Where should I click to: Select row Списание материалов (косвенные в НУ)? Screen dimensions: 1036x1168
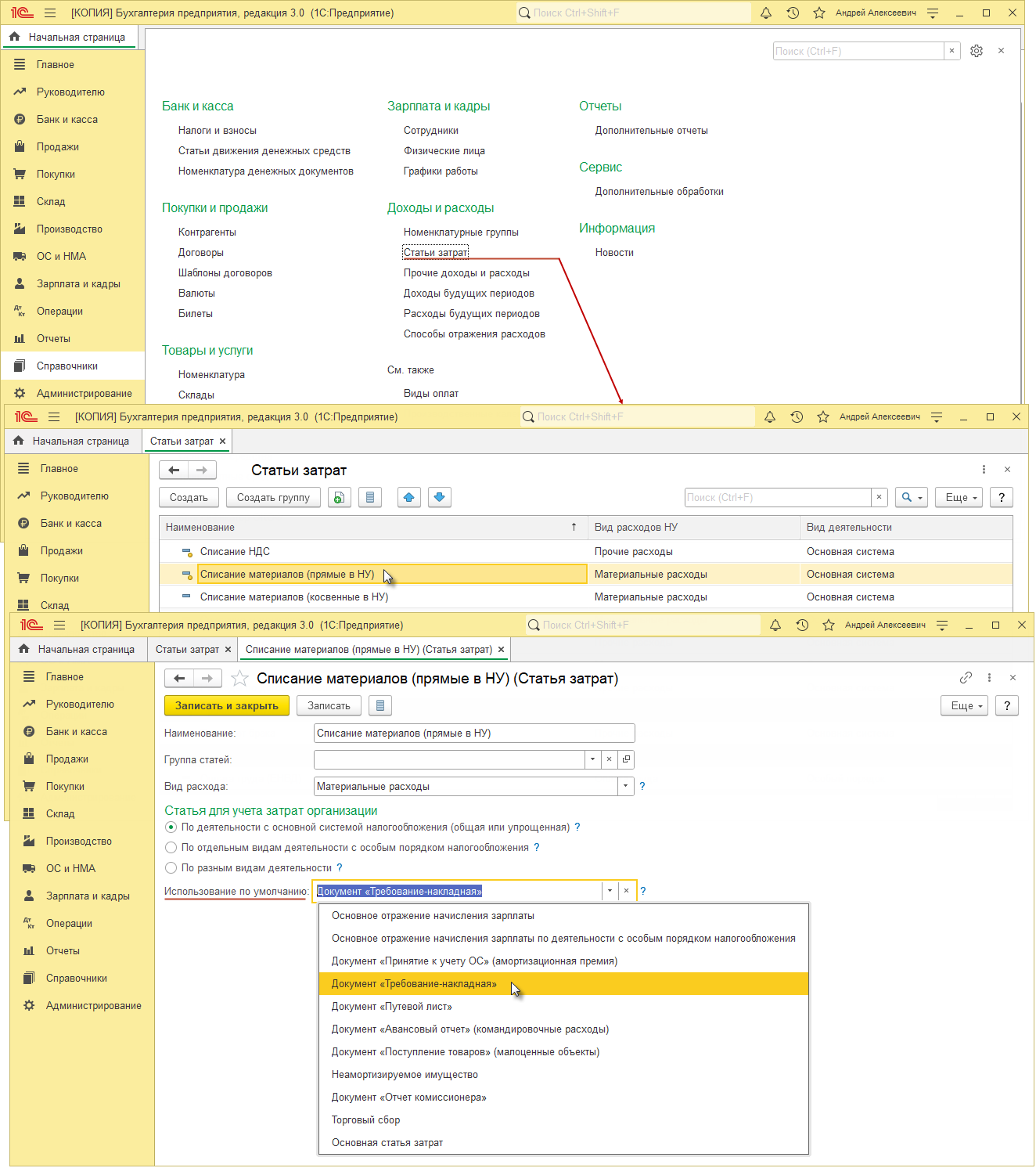tap(585, 597)
